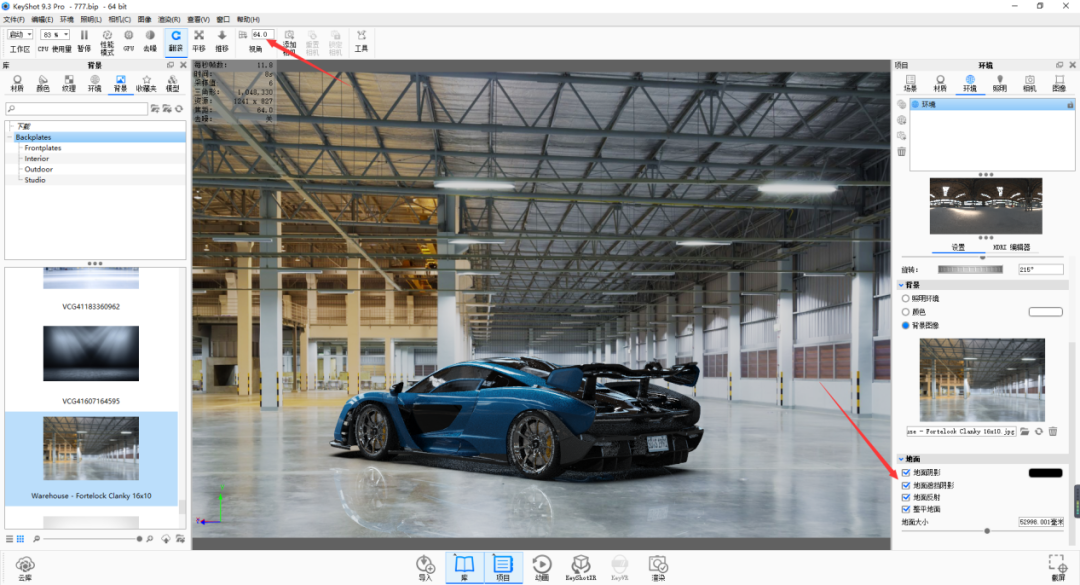Viewport: 1080px width, 585px height.
Task: Collapse the 地面 ground section
Action: coord(901,459)
